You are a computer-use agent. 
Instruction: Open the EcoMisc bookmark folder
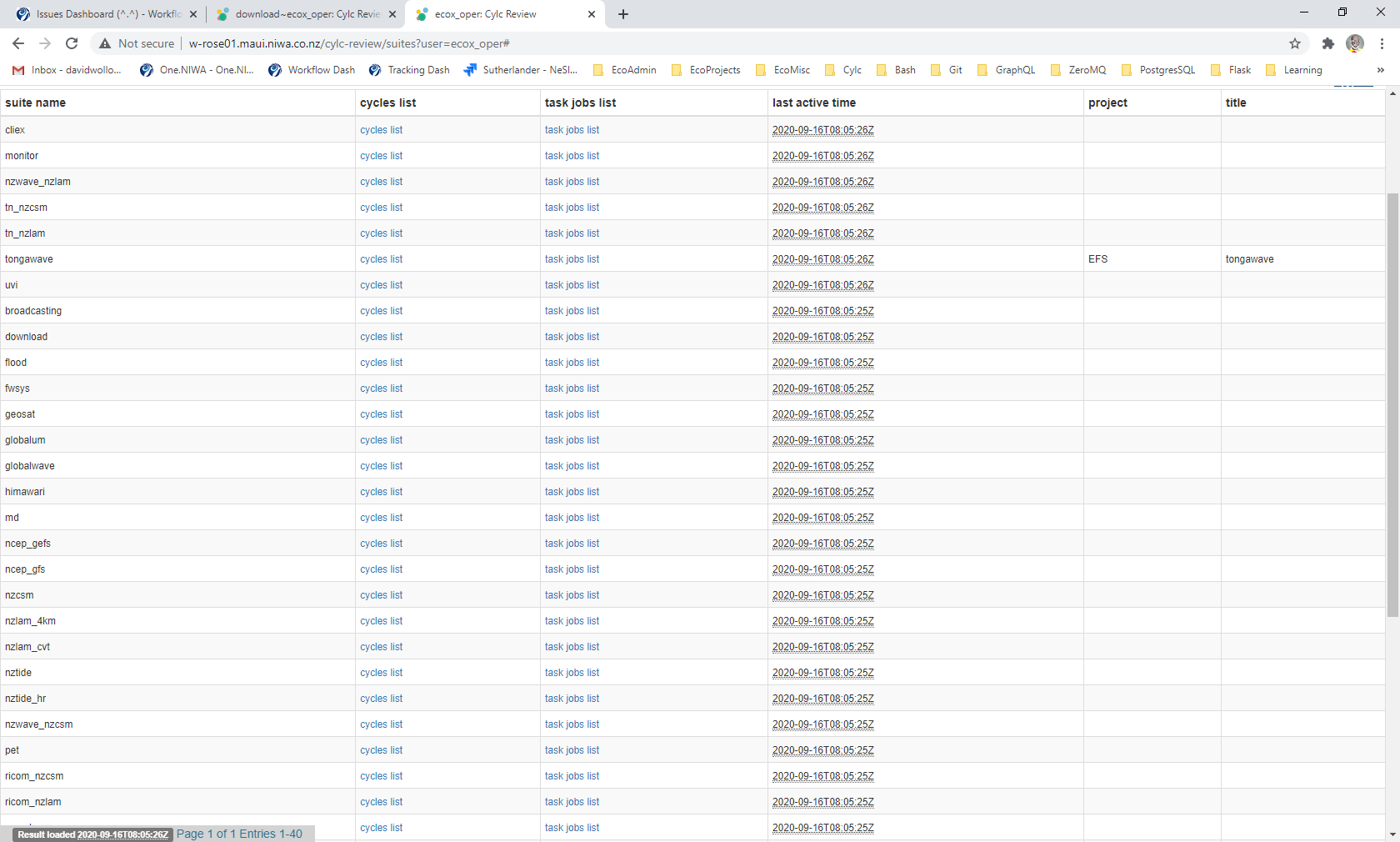pos(782,70)
